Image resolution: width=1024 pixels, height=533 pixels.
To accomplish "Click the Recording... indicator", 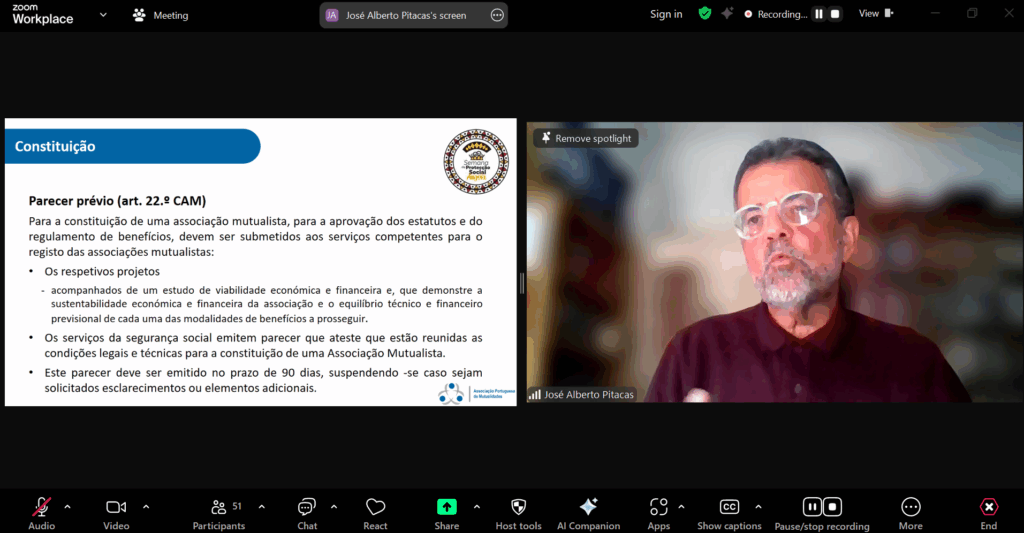I will pyautogui.click(x=776, y=14).
